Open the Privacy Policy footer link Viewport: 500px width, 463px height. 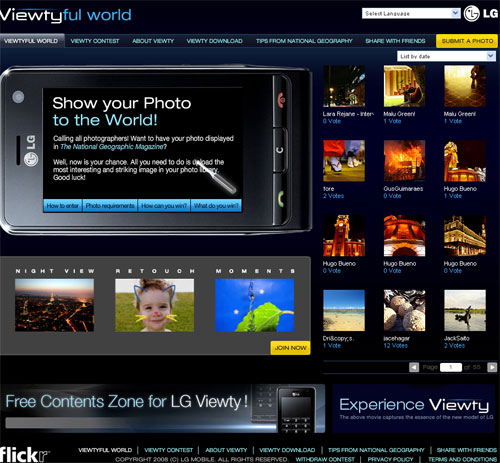point(390,459)
